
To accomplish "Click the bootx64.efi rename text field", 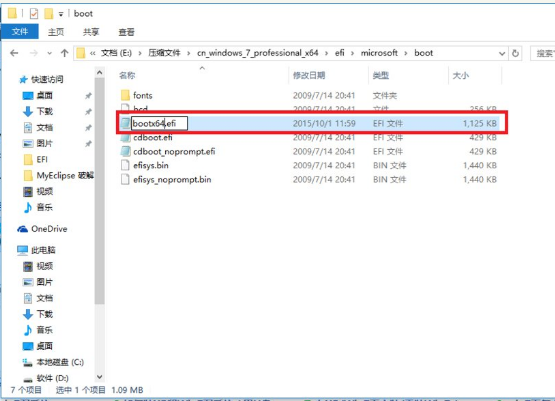I will [159, 124].
